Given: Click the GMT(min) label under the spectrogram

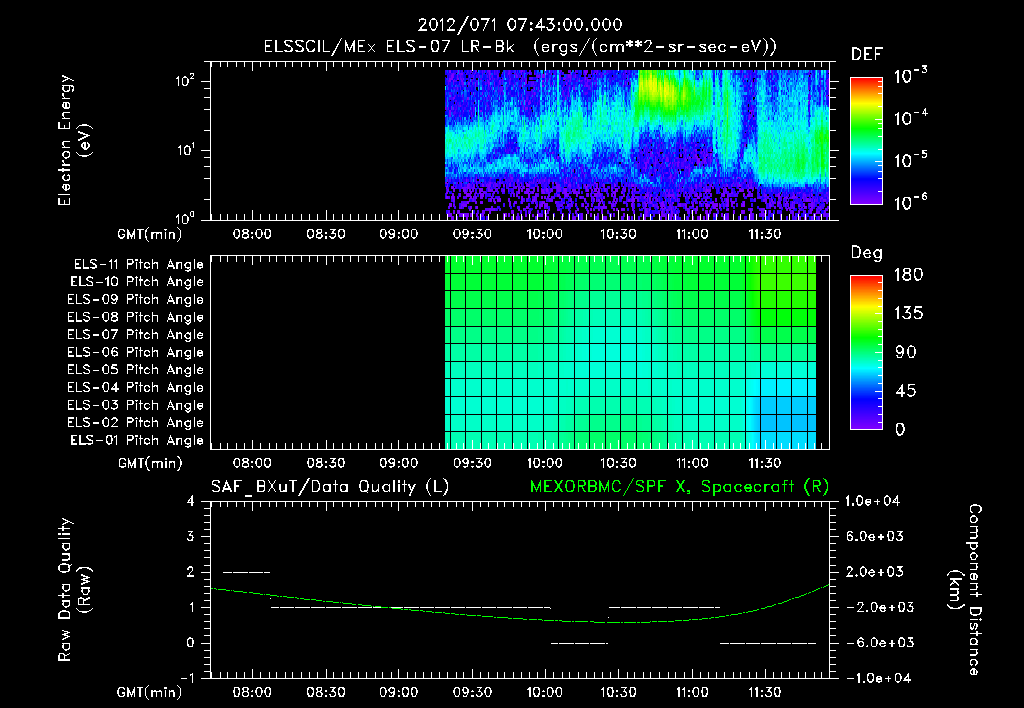Looking at the screenshot, I should coord(150,234).
